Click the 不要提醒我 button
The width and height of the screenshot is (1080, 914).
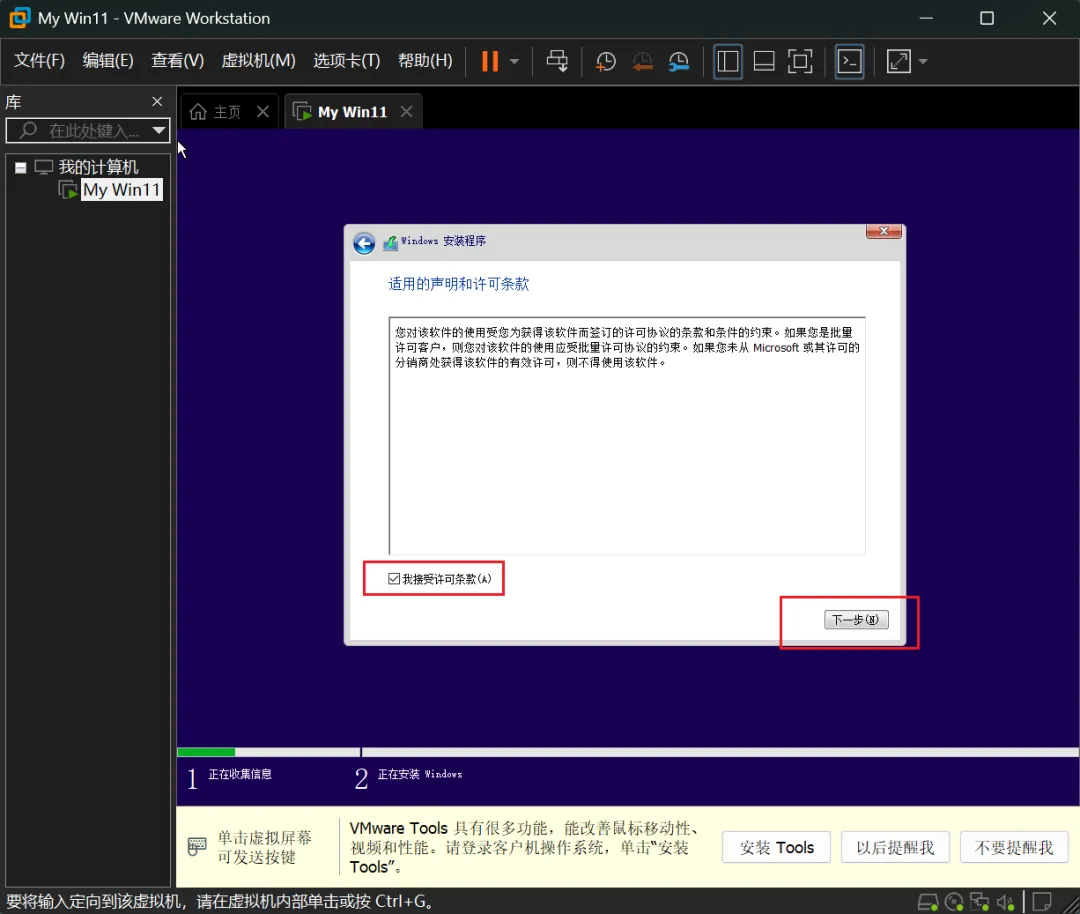1014,847
